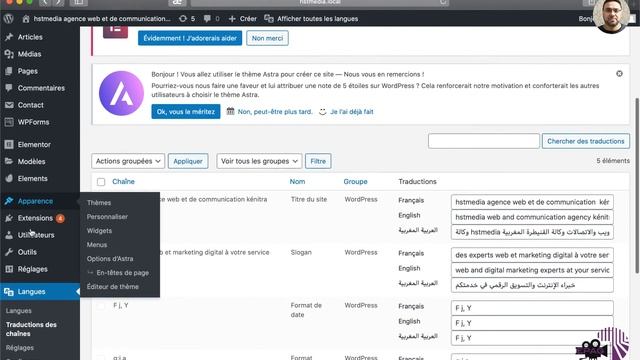640x360 pixels.
Task: Click the Contact envelope icon
Action: coord(9,105)
